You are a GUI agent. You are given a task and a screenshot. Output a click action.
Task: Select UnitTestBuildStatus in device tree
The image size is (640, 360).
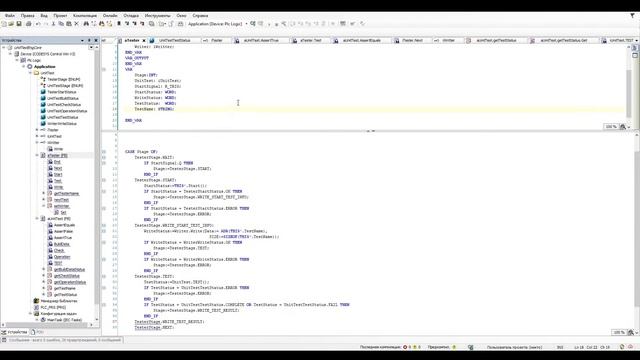62,98
